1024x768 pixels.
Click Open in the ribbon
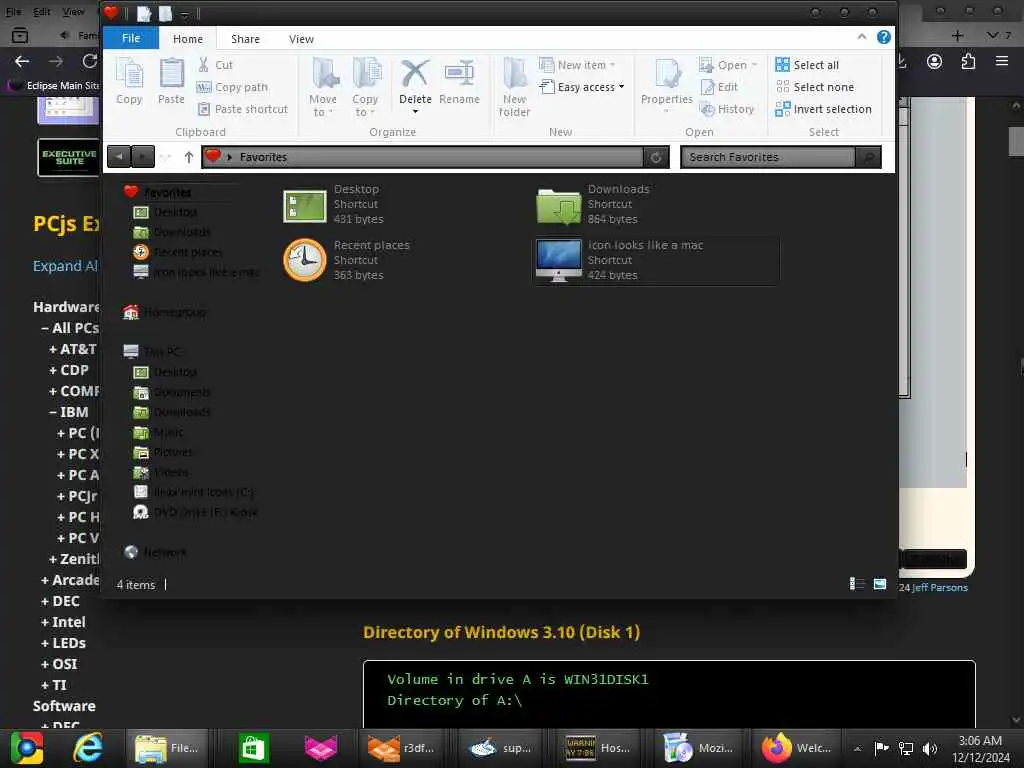click(728, 65)
